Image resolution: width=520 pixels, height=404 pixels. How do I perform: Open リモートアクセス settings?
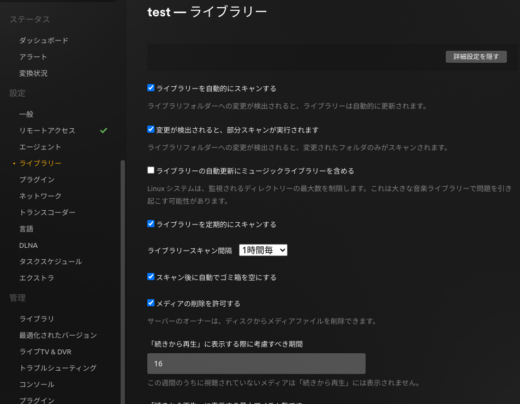click(47, 131)
